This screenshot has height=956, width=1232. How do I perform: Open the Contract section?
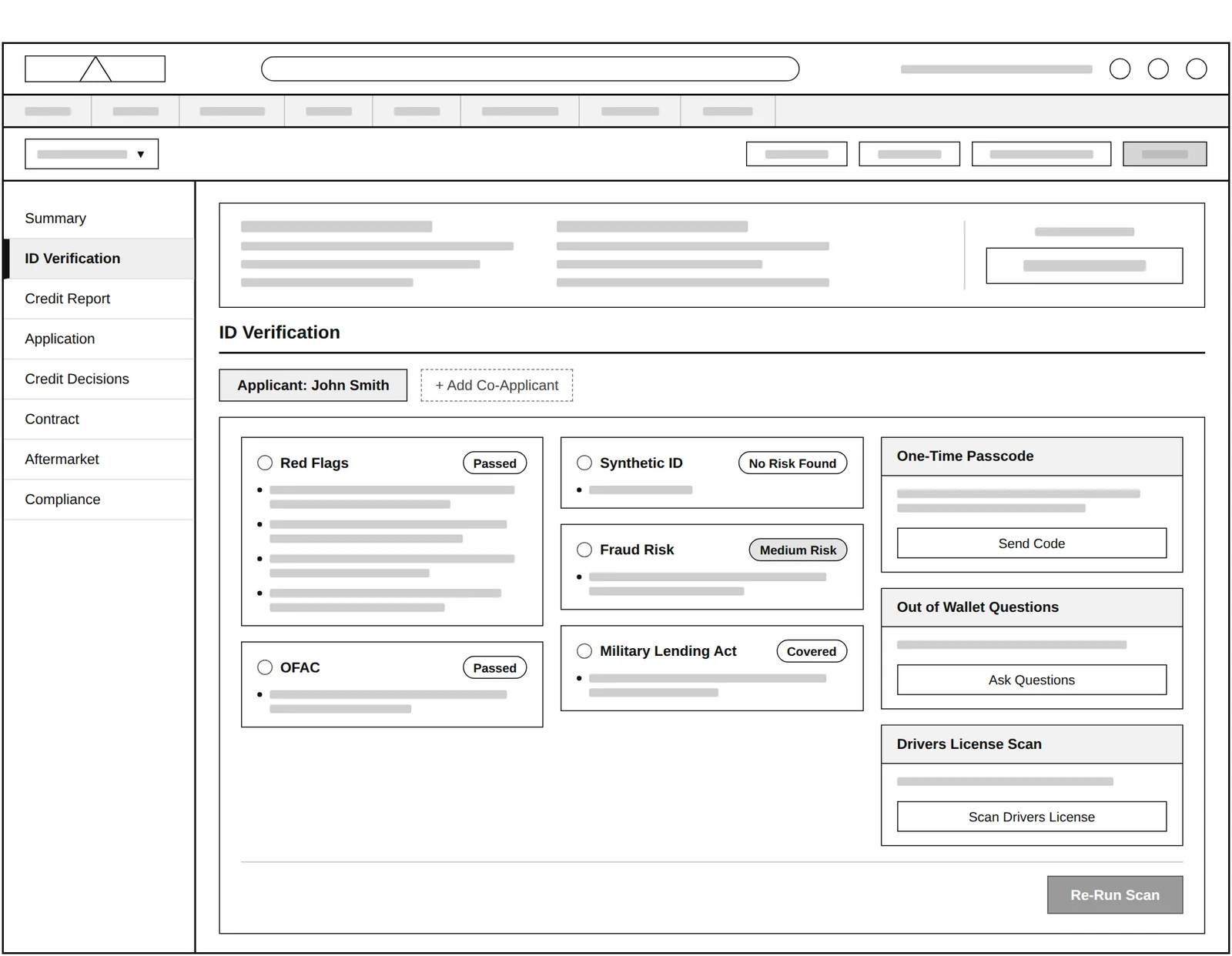[99, 419]
